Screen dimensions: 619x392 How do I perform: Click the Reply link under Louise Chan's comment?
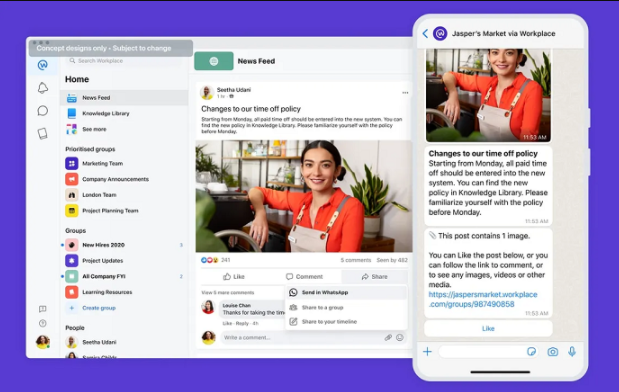click(242, 323)
